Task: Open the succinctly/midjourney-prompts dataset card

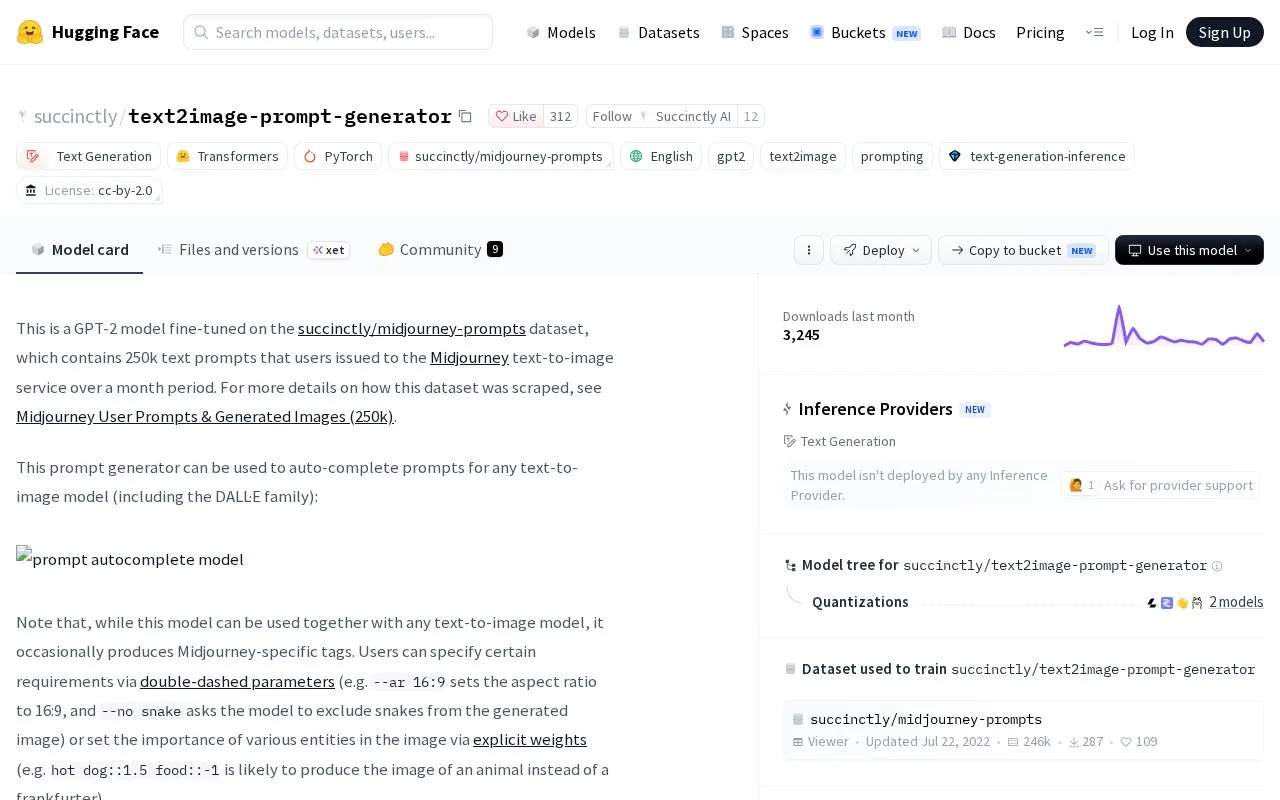Action: 1022,730
